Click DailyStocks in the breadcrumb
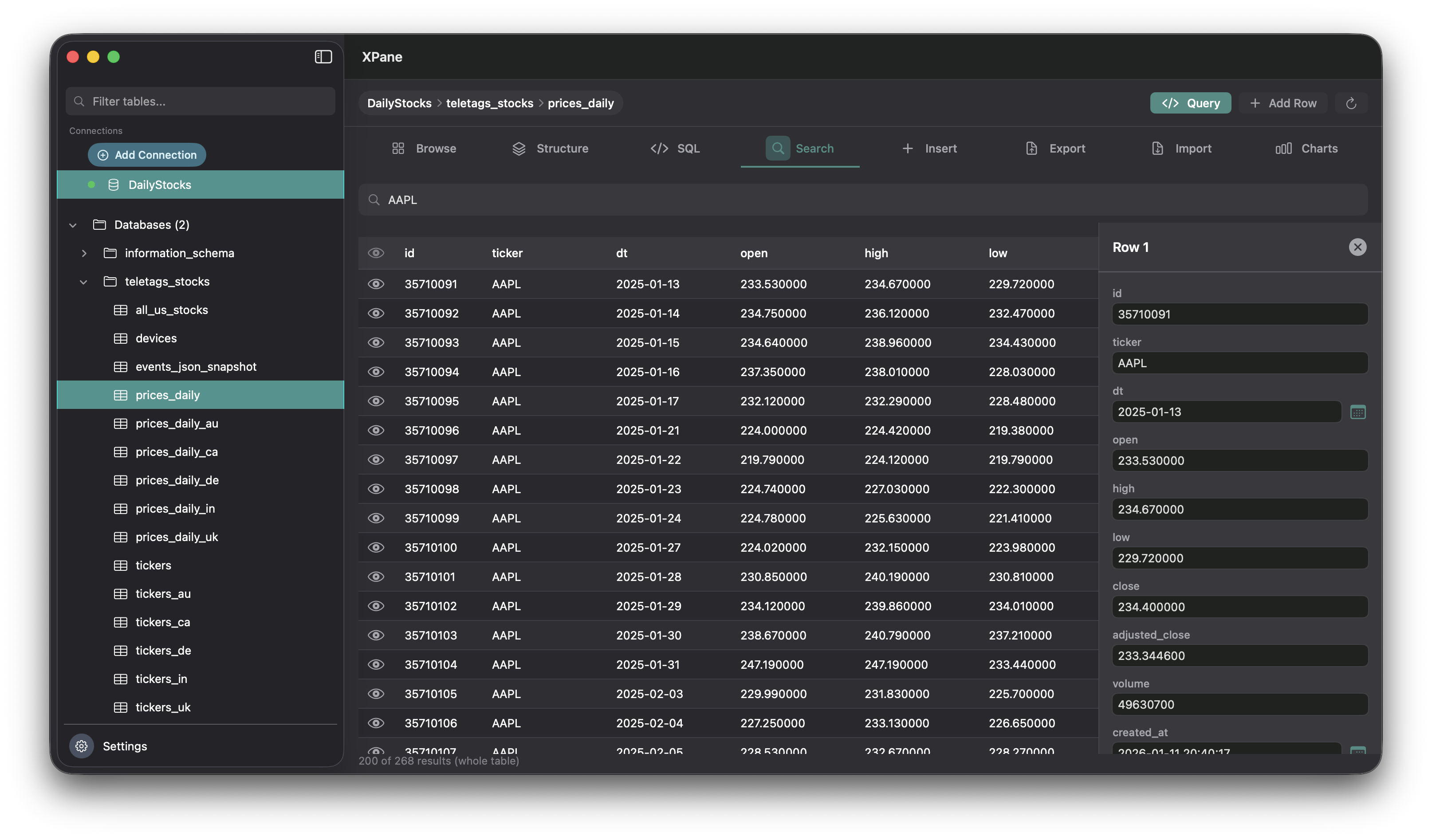This screenshot has width=1432, height=840. pyautogui.click(x=399, y=103)
